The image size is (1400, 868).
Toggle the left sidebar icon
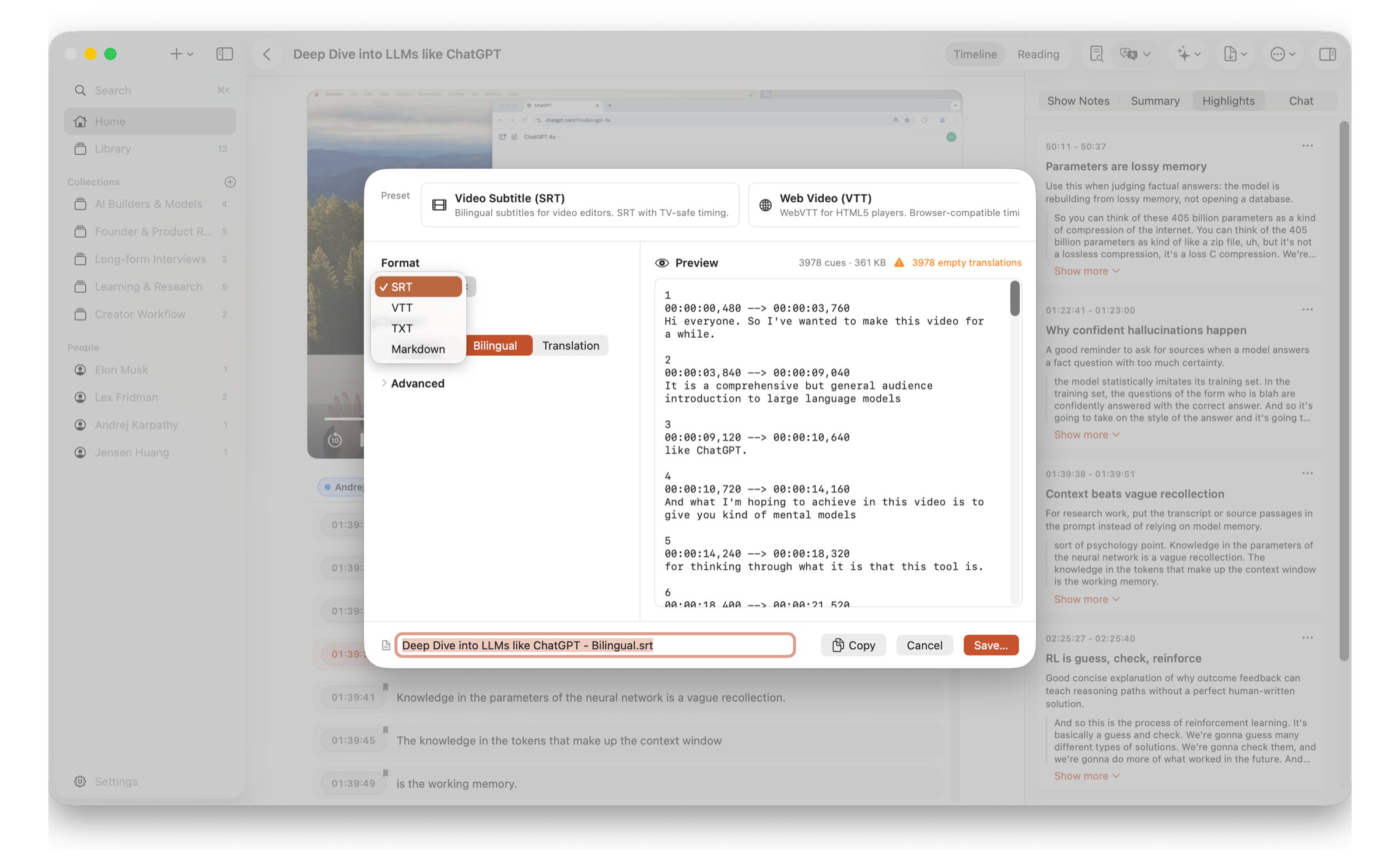tap(225, 54)
